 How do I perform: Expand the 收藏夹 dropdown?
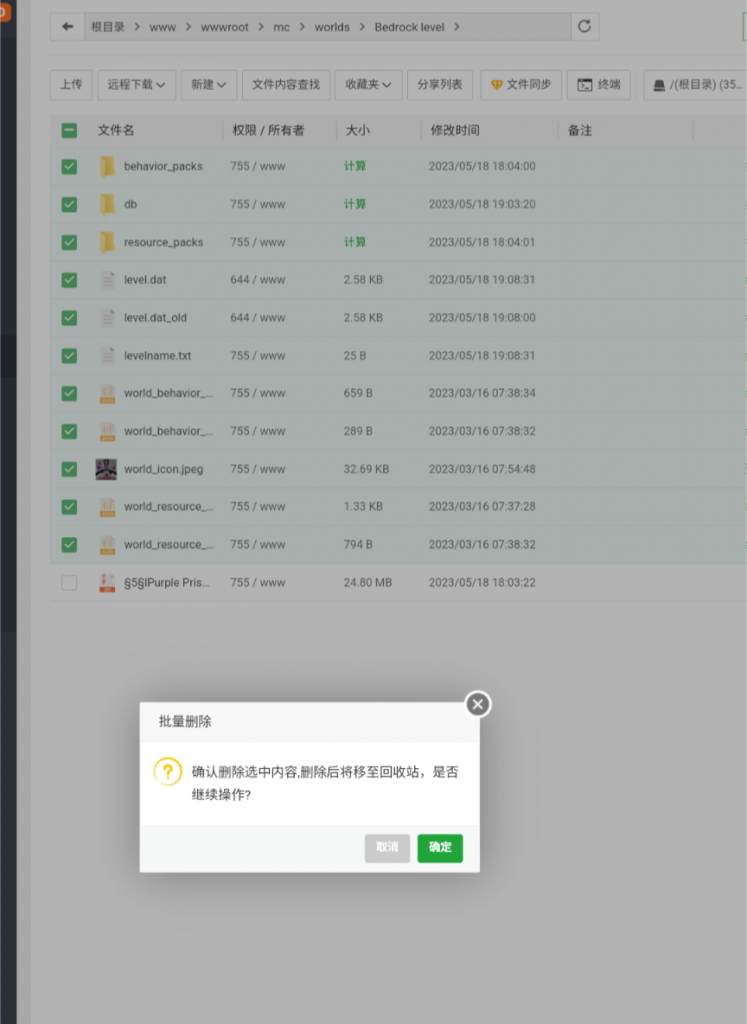click(x=369, y=85)
